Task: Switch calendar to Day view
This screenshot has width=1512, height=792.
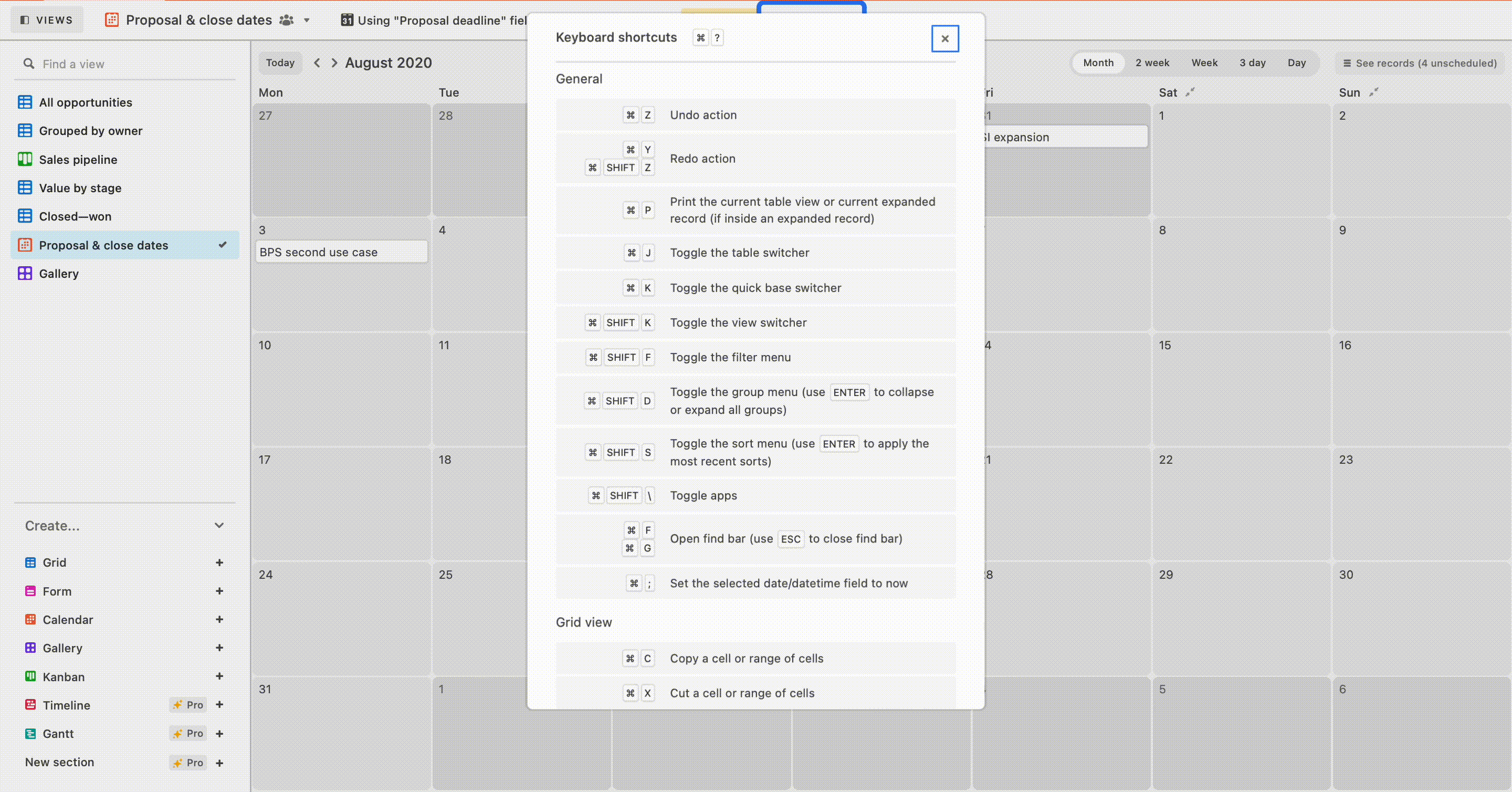Action: pyautogui.click(x=1296, y=63)
